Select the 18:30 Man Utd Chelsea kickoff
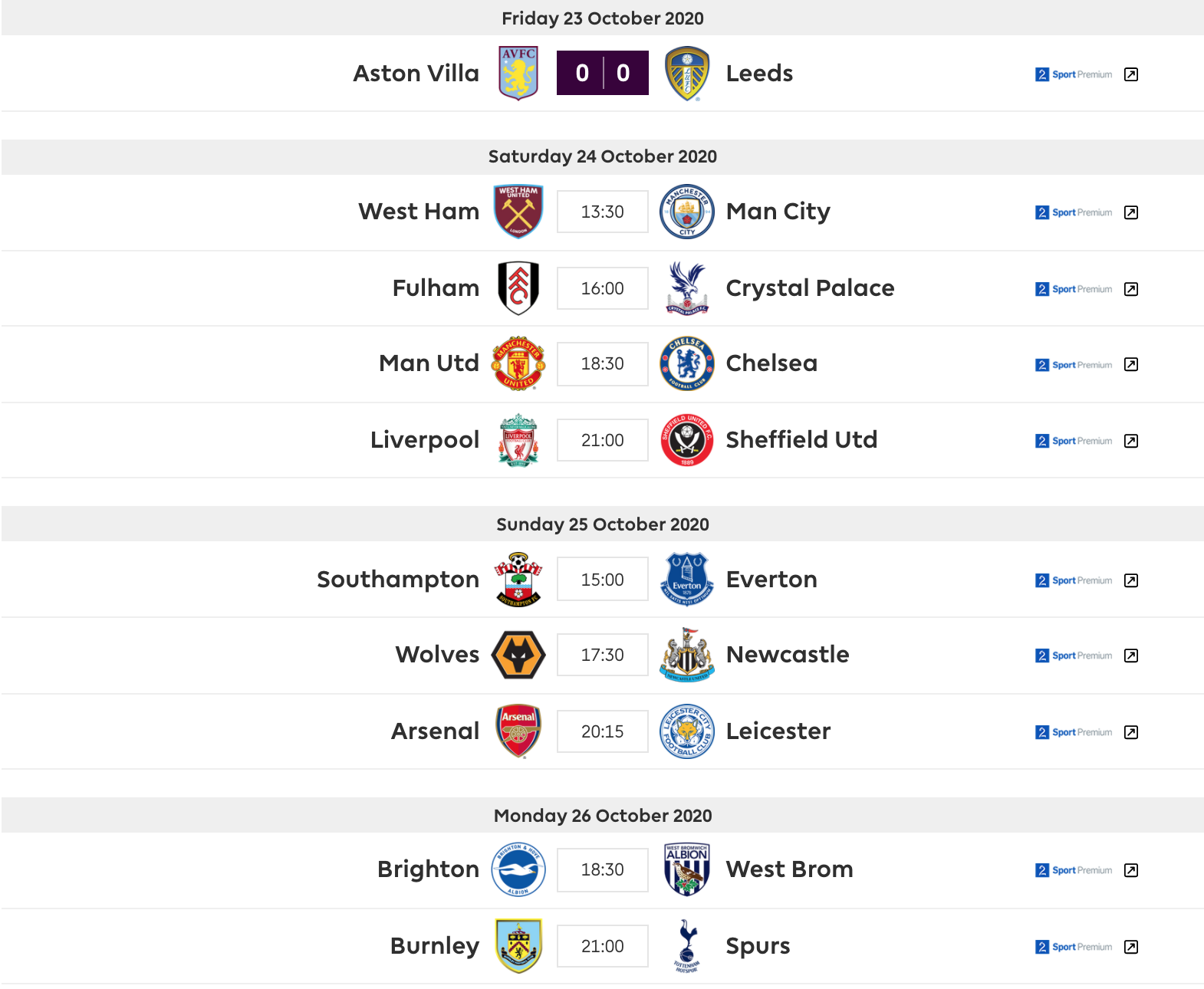 [x=603, y=363]
